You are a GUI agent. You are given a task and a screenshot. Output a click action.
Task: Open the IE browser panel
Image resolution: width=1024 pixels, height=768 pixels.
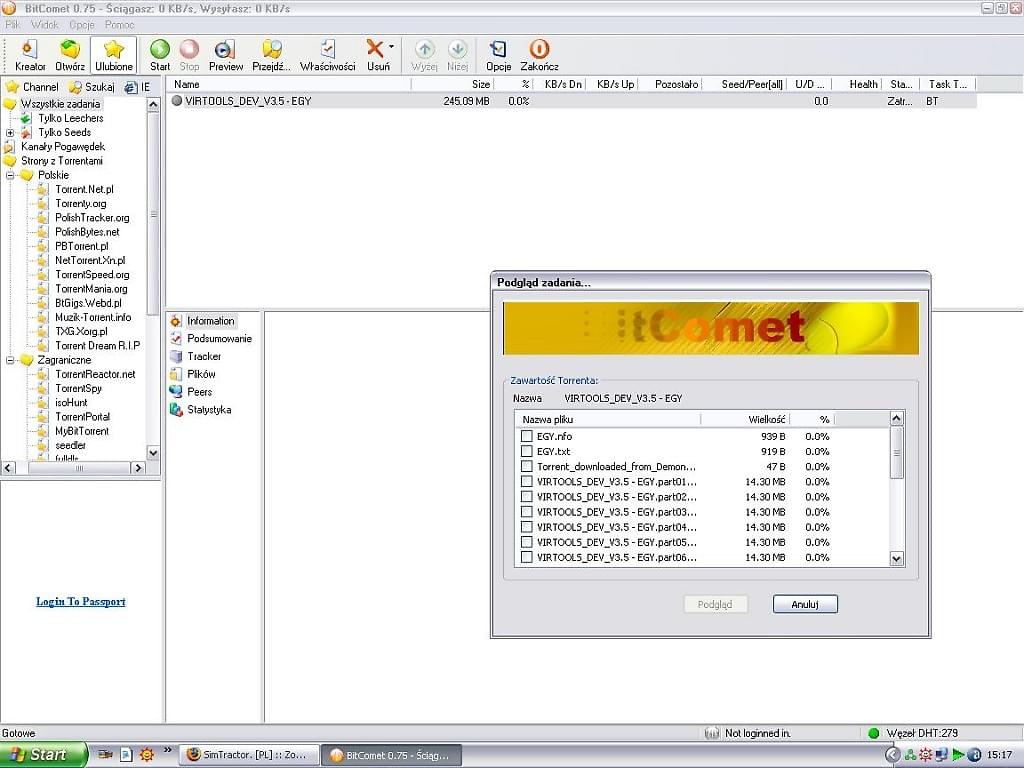pyautogui.click(x=138, y=87)
